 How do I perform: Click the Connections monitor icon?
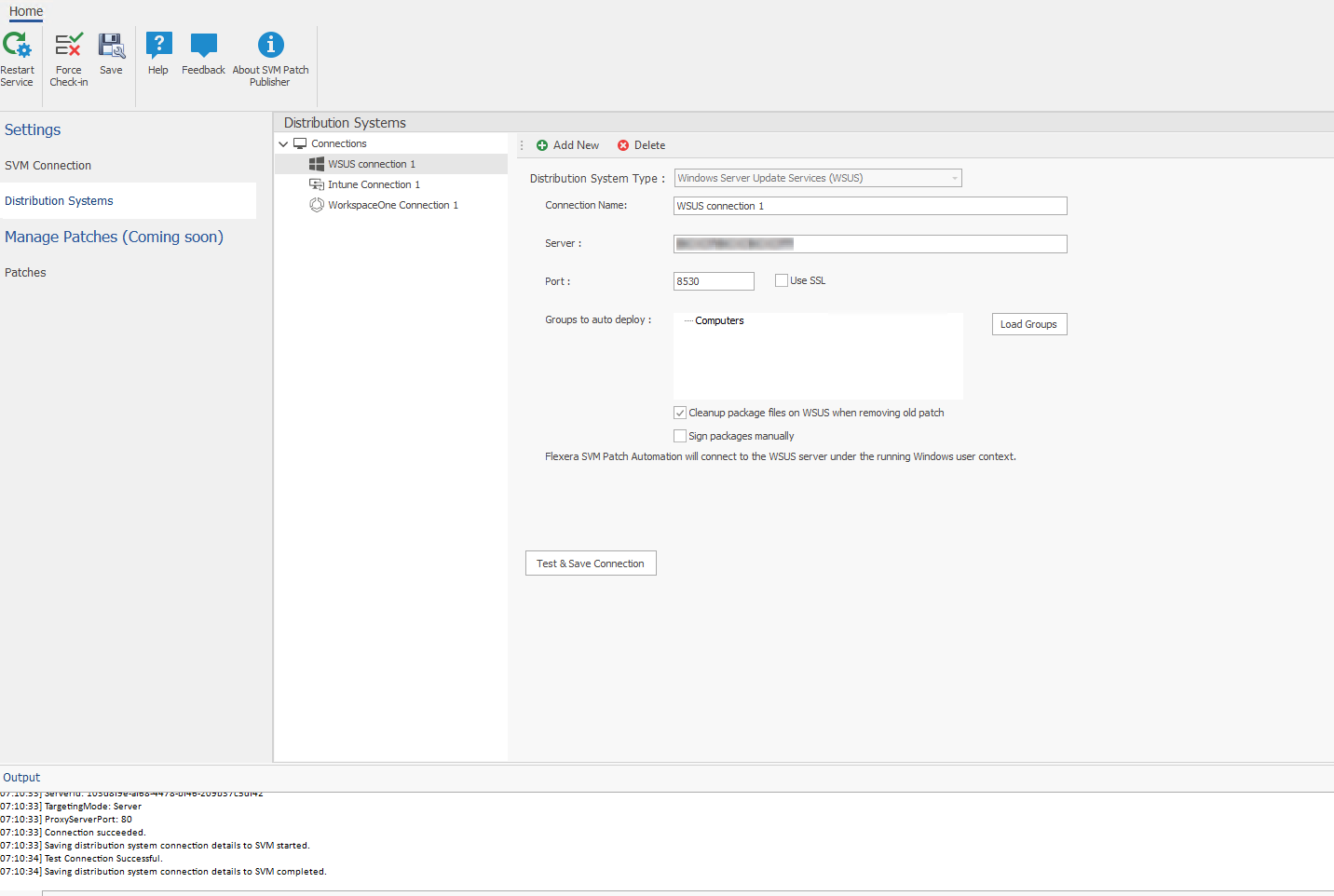click(x=300, y=143)
